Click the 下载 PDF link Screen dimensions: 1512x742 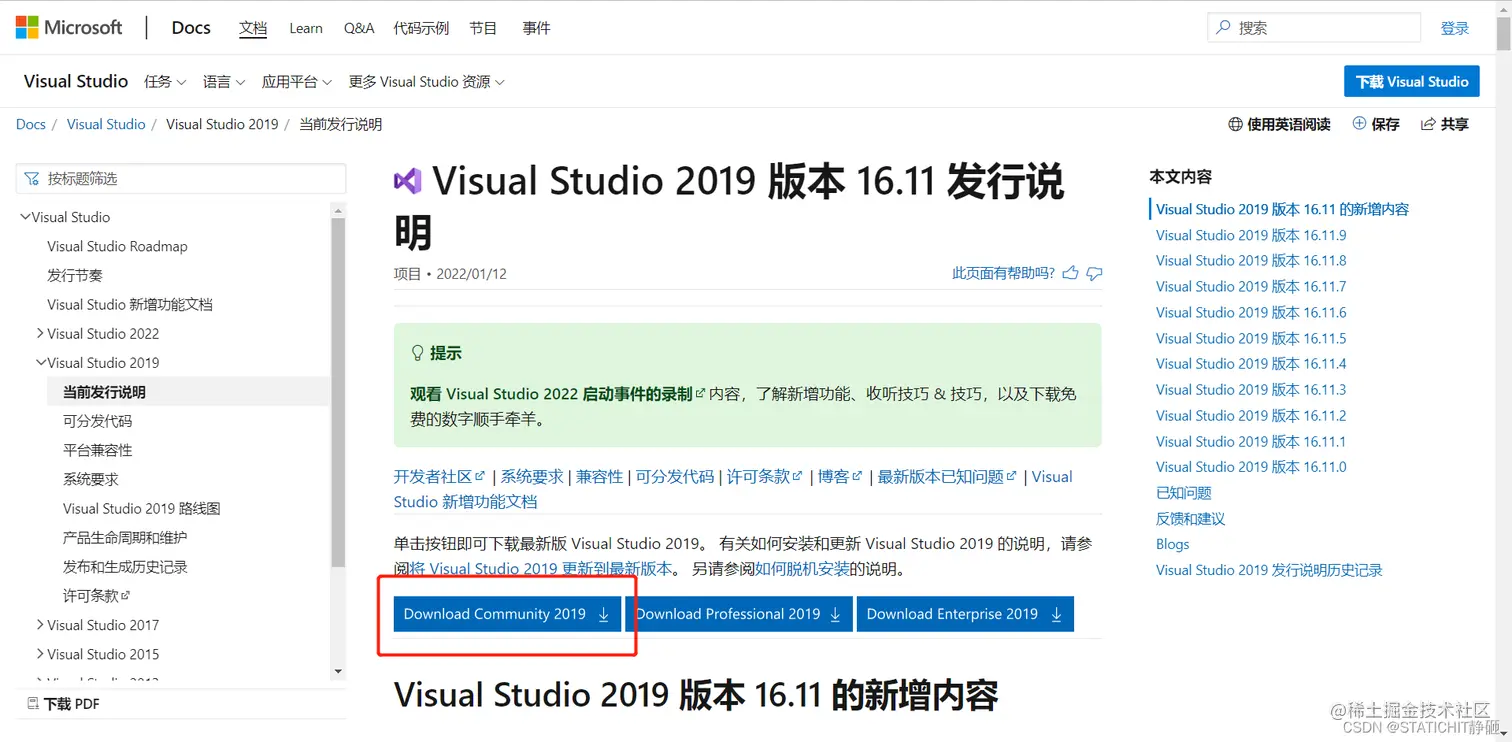coord(71,703)
